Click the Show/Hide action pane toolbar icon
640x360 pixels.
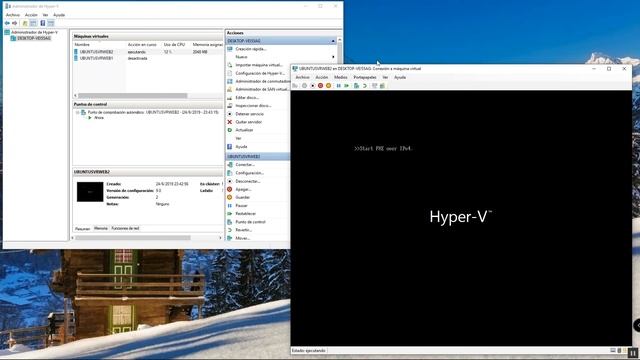[51, 23]
